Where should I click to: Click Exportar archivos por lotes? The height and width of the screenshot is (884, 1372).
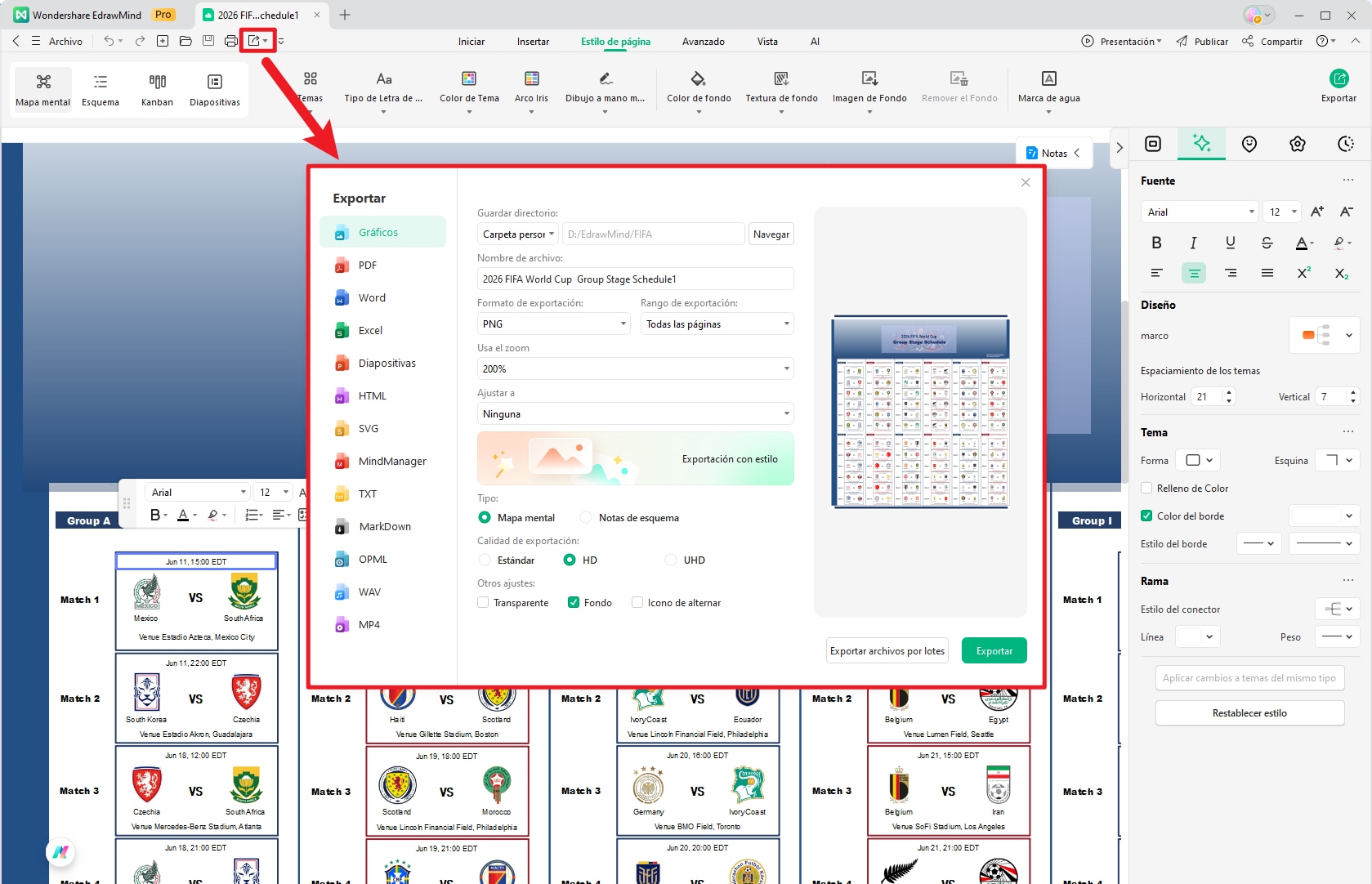[887, 650]
